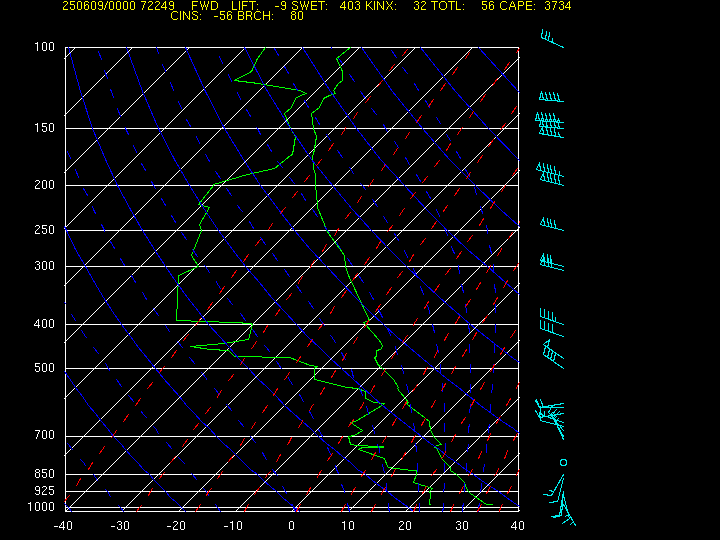Click the station number 72249

coord(158,6)
